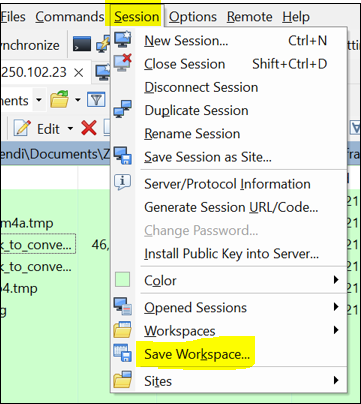Click the Server/Protocol Information icon
Image resolution: width=361 pixels, height=404 pixels.
122,182
